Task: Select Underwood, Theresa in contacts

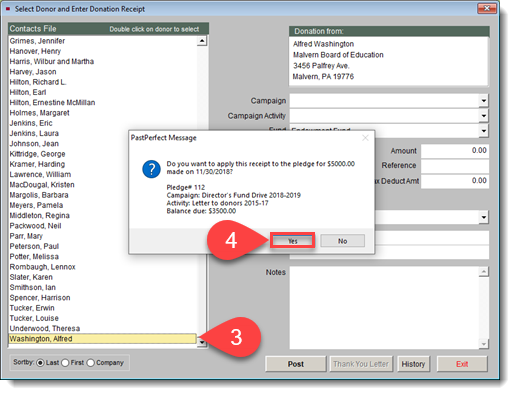Action: [45, 329]
